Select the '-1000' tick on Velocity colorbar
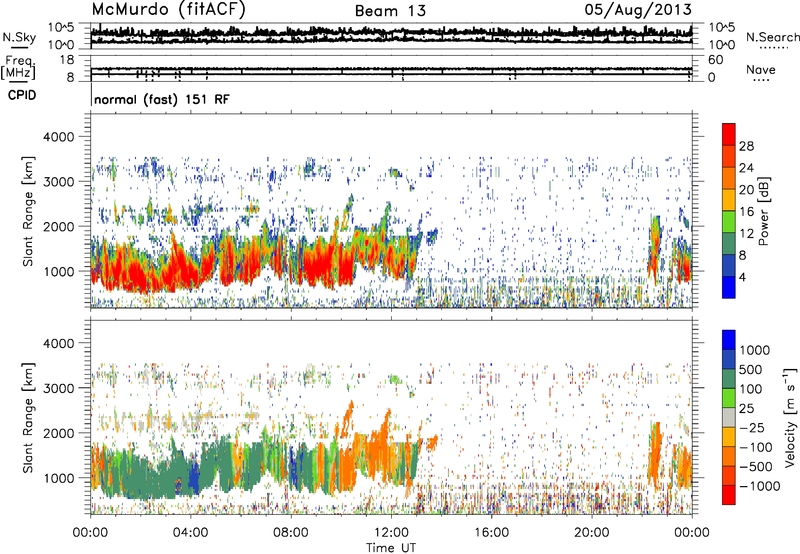The width and height of the screenshot is (800, 554). click(x=759, y=486)
